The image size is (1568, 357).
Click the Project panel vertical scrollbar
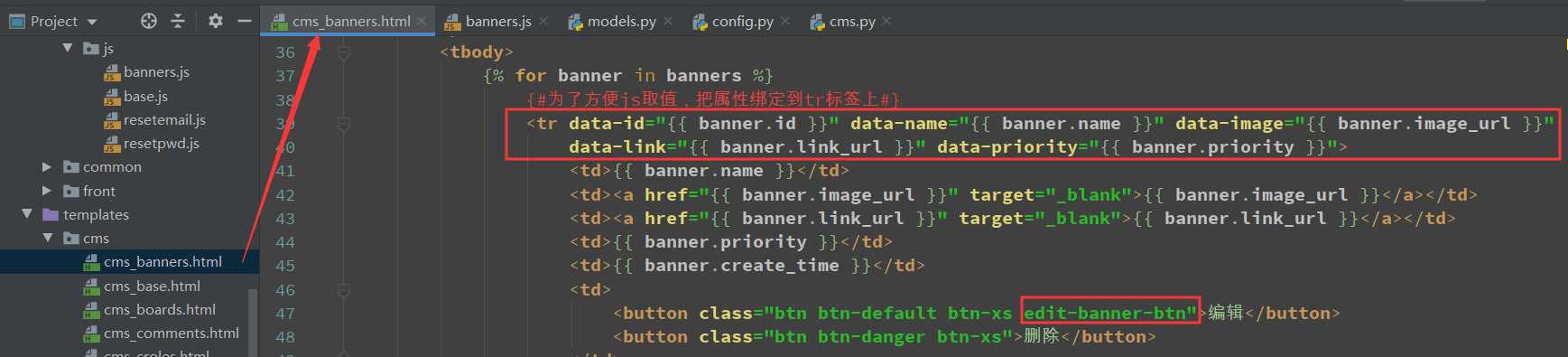(x=253, y=323)
